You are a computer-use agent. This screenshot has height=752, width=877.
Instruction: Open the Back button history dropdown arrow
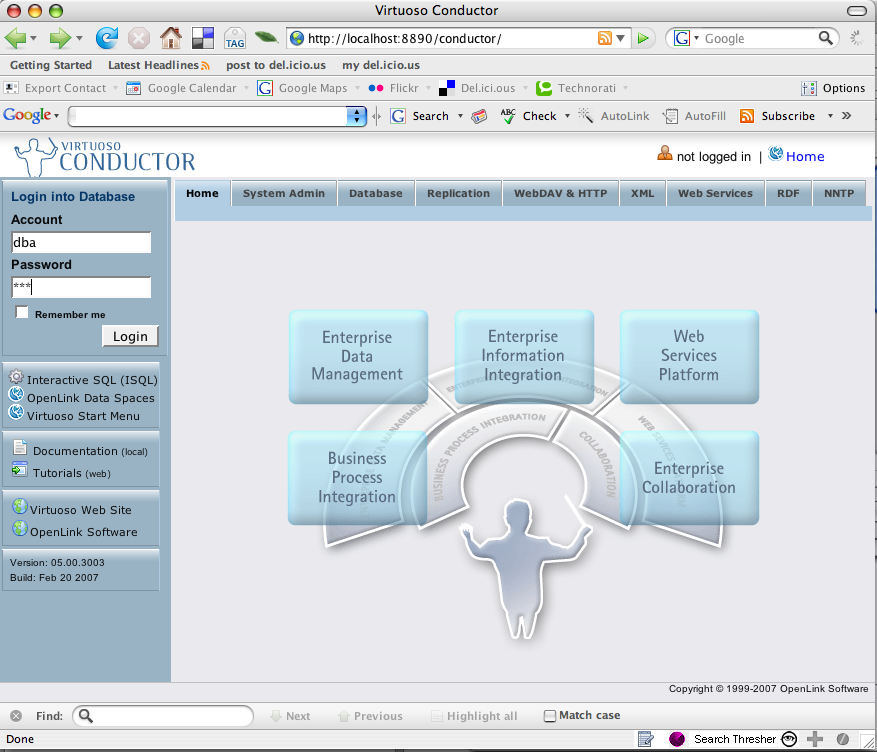point(34,39)
